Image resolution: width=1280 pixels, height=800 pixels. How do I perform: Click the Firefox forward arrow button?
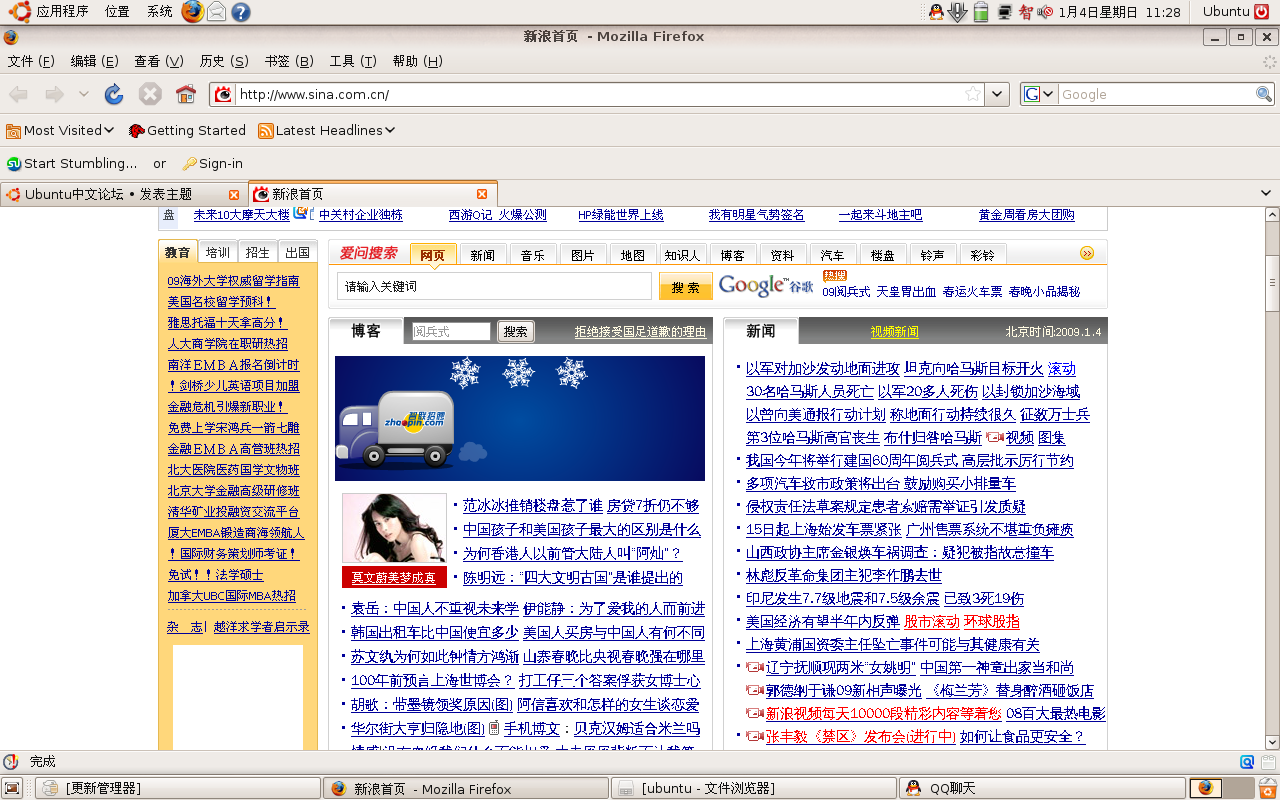point(54,94)
